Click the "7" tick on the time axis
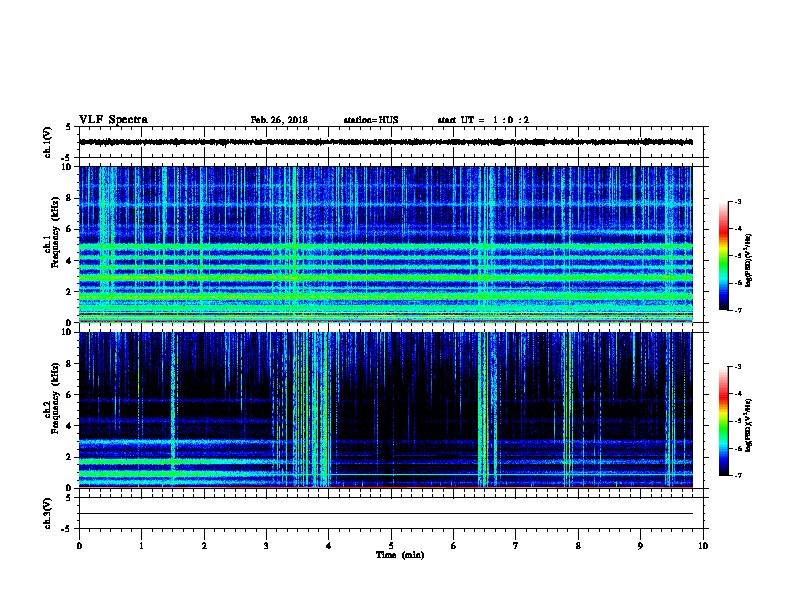This screenshot has width=792, height=612. point(516,545)
